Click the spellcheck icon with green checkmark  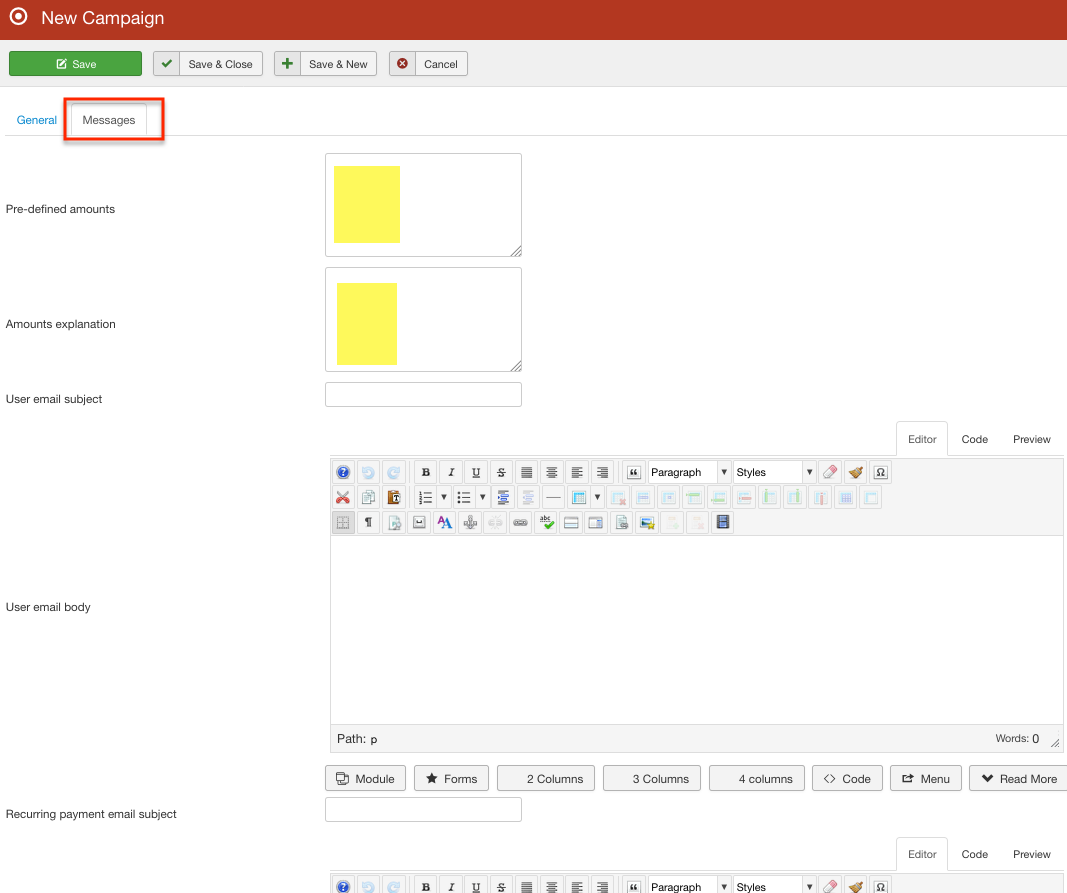[x=545, y=522]
